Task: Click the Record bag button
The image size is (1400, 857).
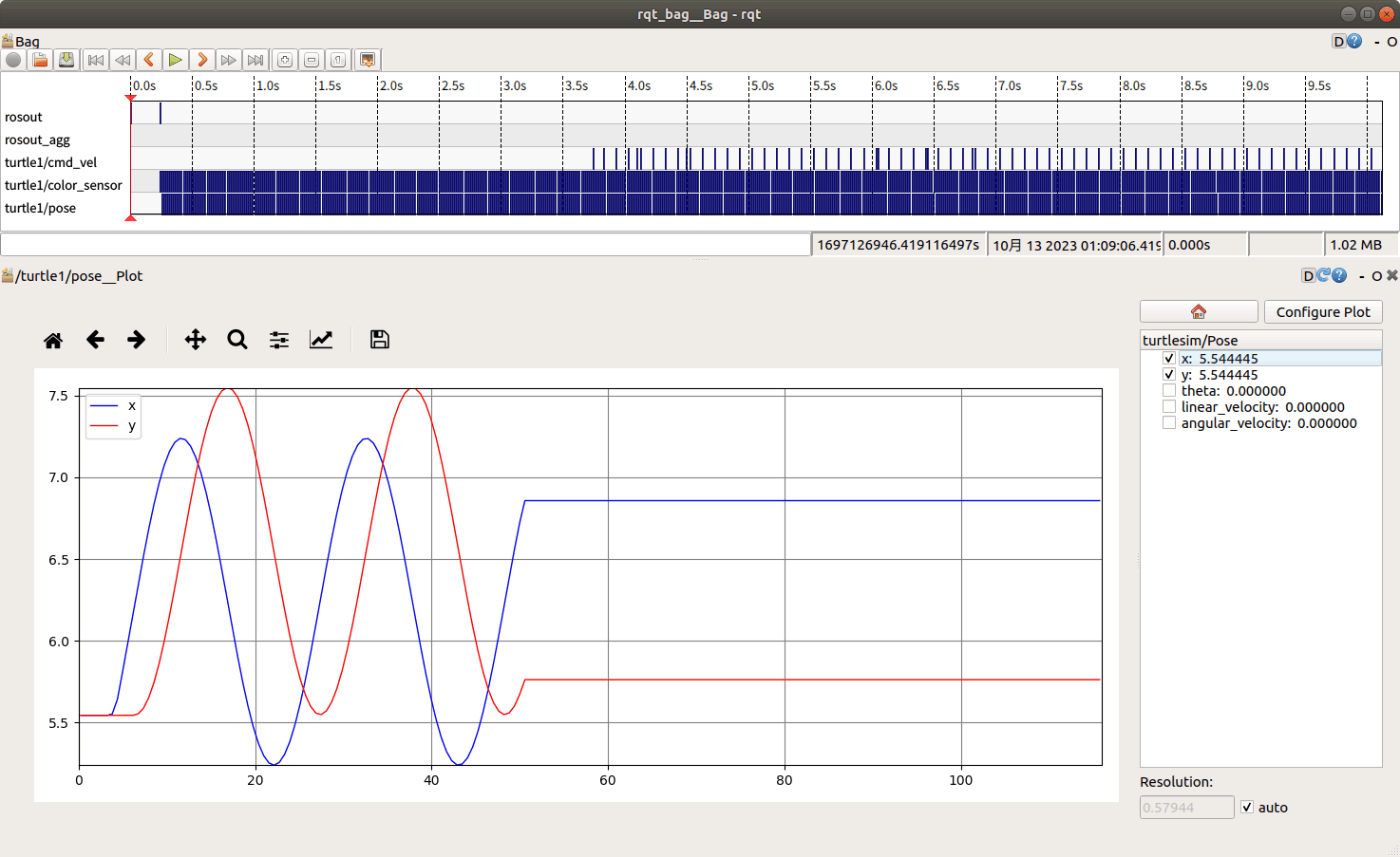Action: point(13,60)
